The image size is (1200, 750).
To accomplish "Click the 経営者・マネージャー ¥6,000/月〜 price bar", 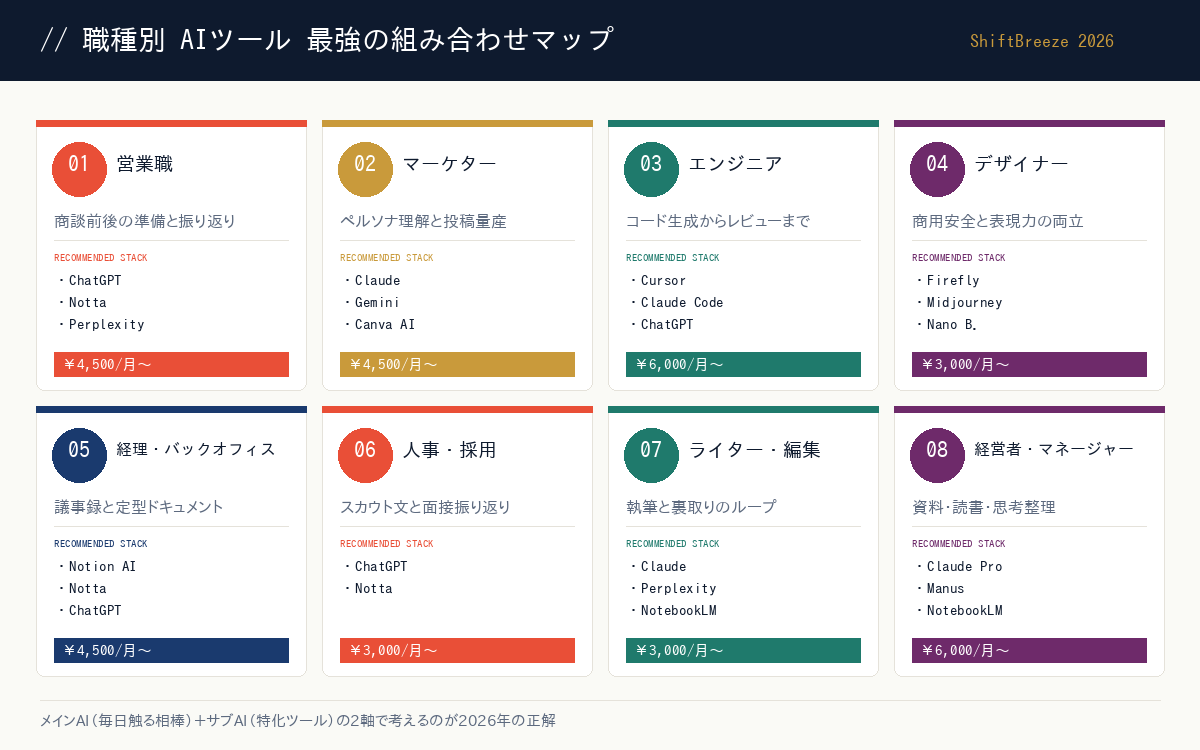I will tap(1029, 650).
